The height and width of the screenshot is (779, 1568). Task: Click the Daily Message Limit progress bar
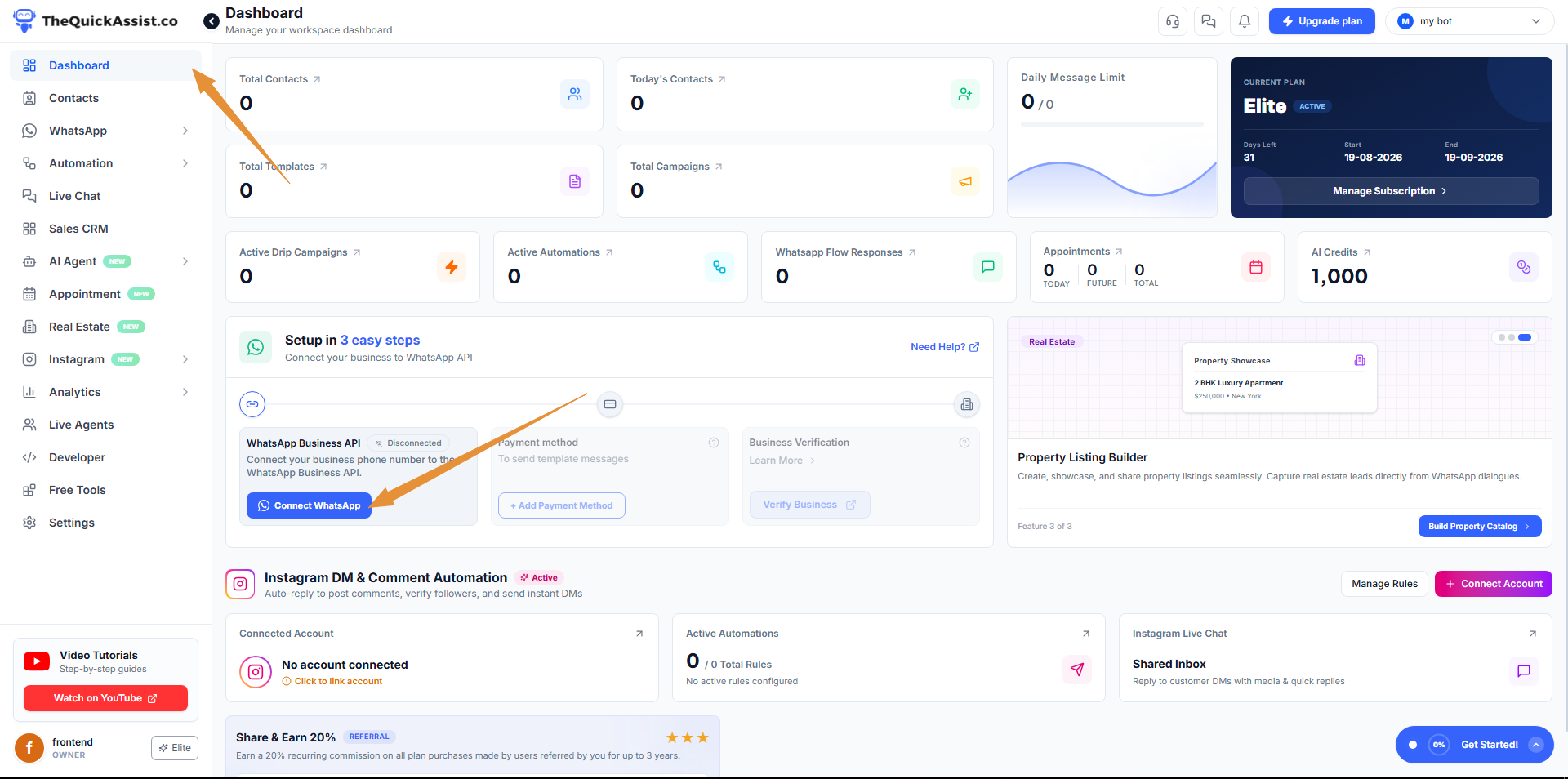[1112, 124]
